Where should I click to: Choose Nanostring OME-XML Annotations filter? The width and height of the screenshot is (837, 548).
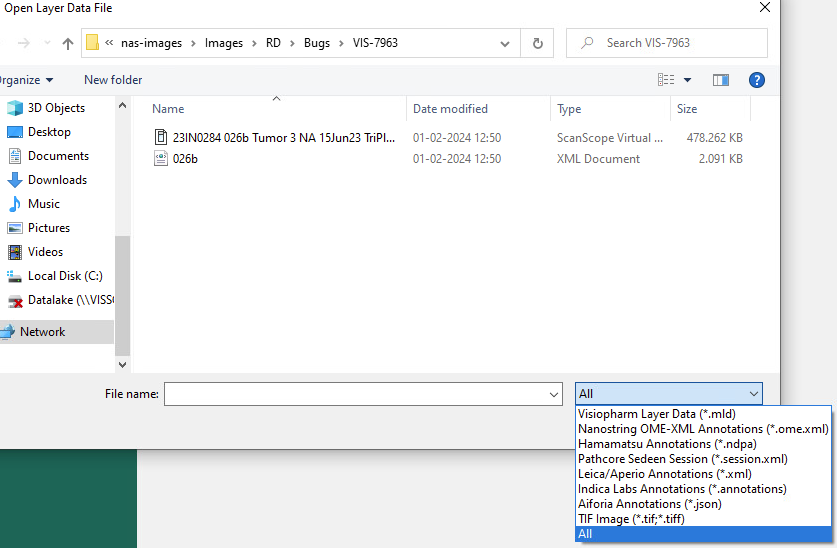(704, 429)
